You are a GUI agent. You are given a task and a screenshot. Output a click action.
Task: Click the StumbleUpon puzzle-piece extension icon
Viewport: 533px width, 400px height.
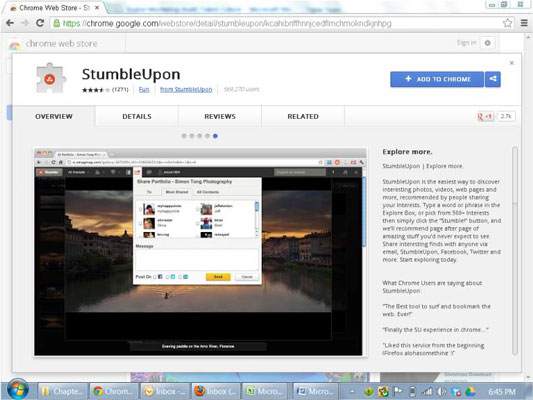point(51,78)
